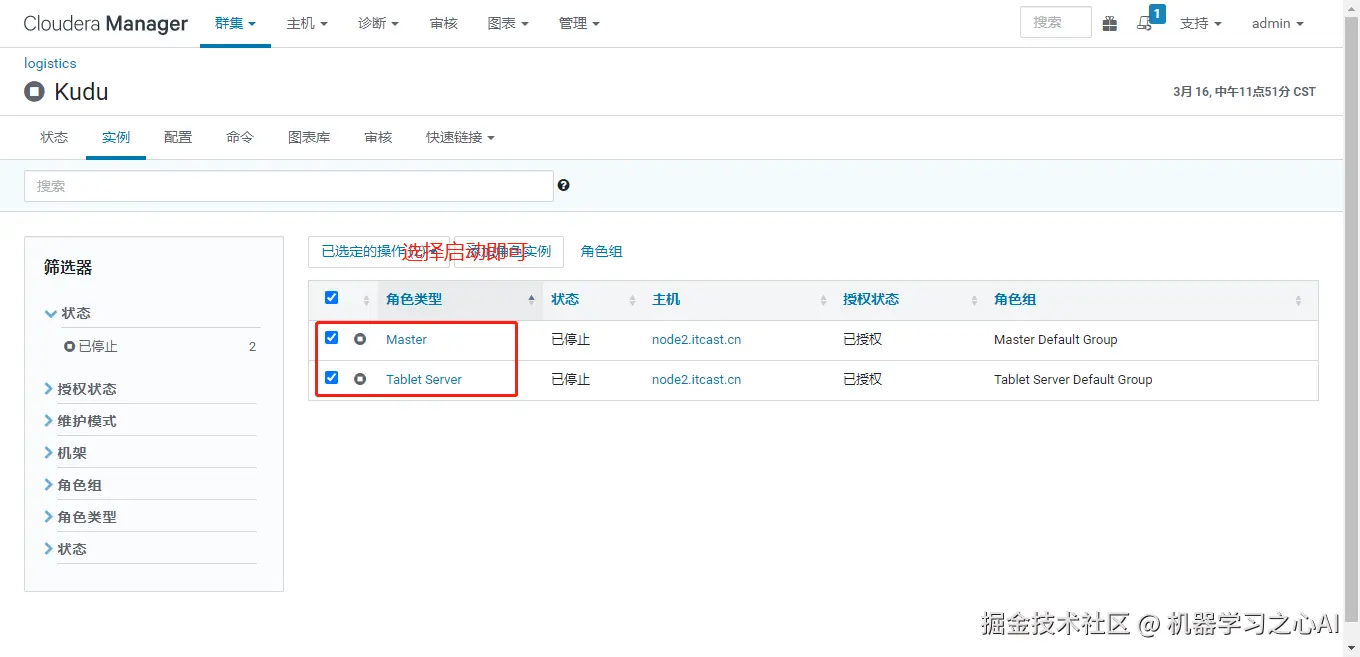Open the 支持 dropdown menu
Image resolution: width=1360 pixels, height=657 pixels.
pos(1200,23)
